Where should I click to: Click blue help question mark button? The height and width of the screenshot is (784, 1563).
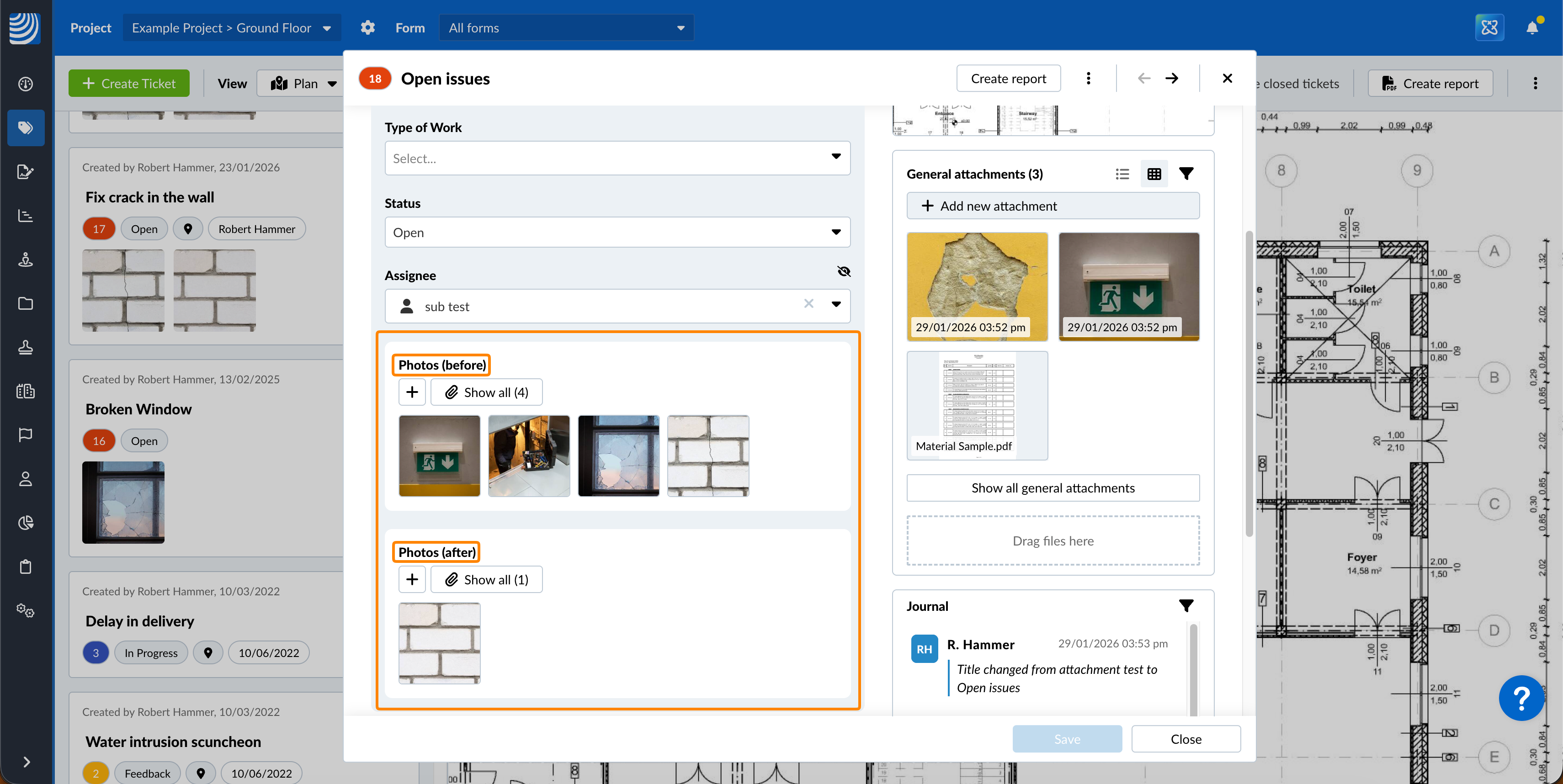(1521, 698)
